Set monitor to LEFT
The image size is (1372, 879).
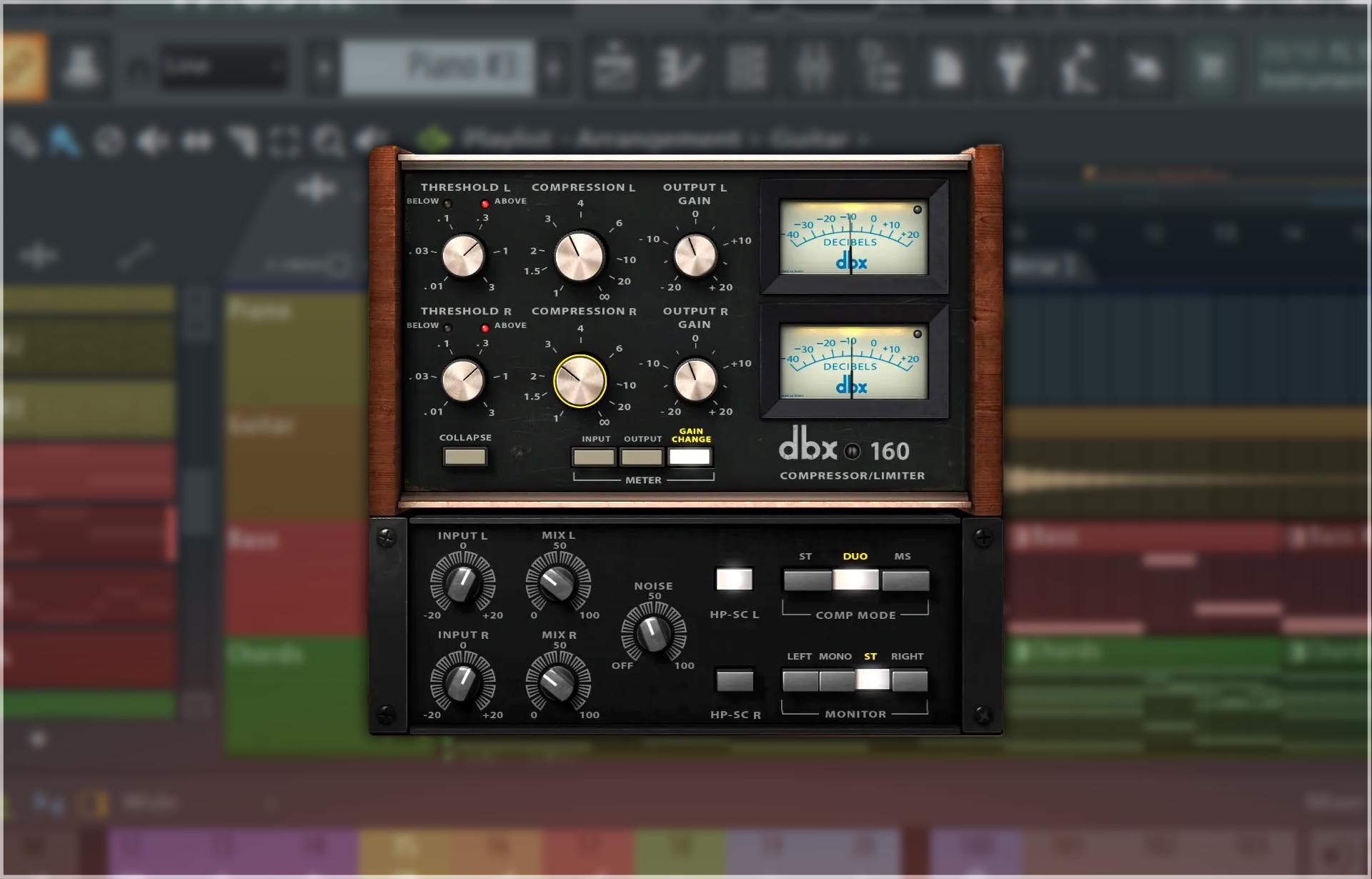pos(800,680)
